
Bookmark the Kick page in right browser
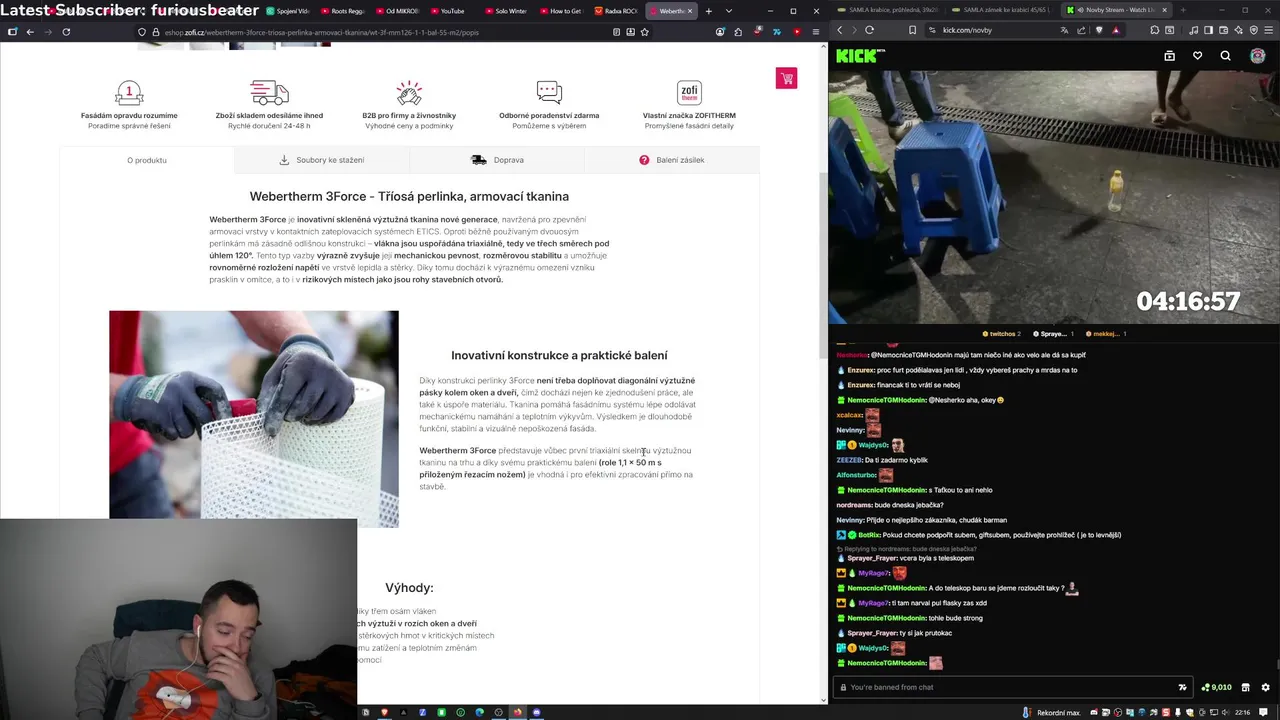pos(912,30)
